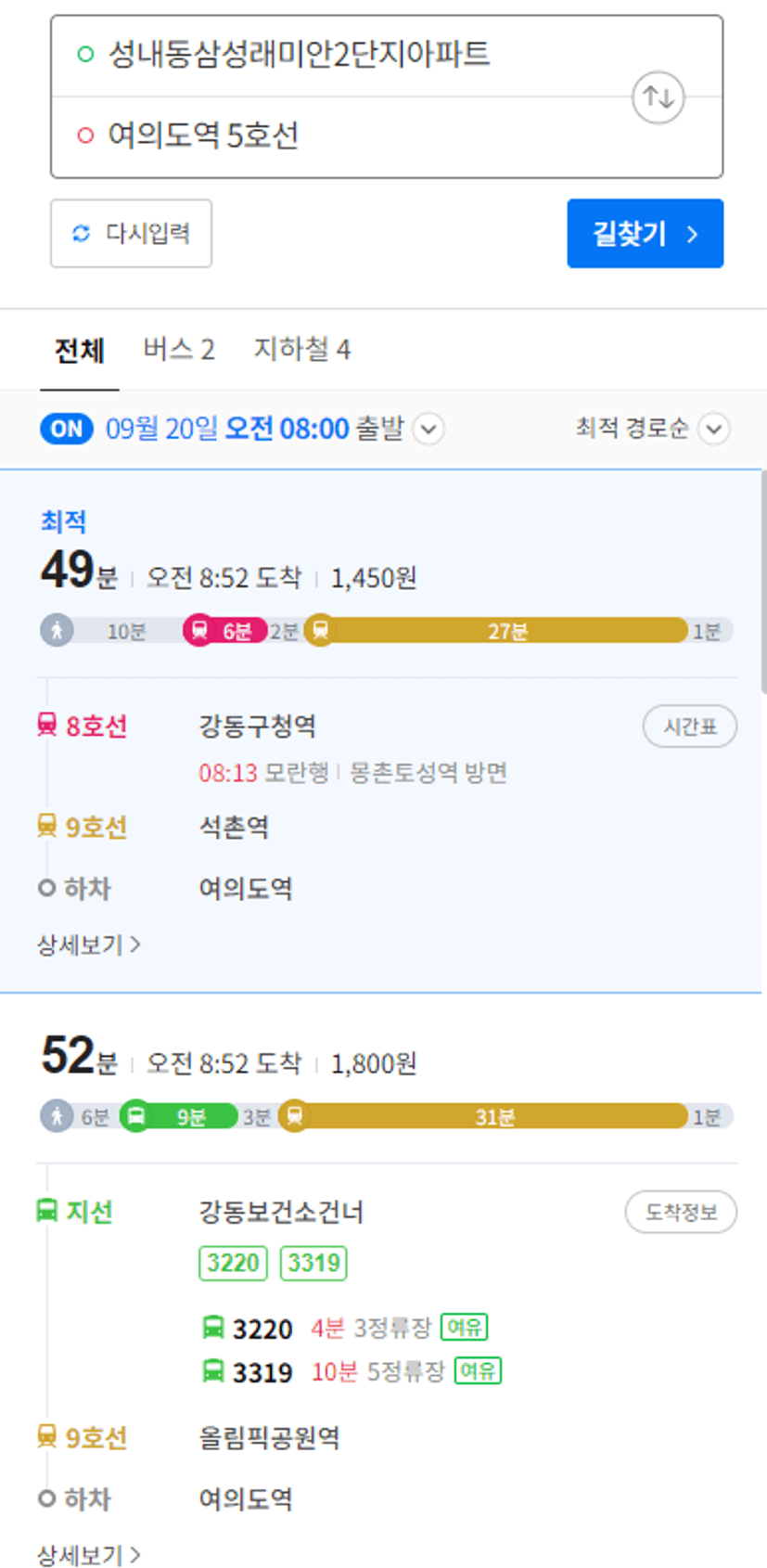Expand the departure time dropdown arrow

click(428, 430)
